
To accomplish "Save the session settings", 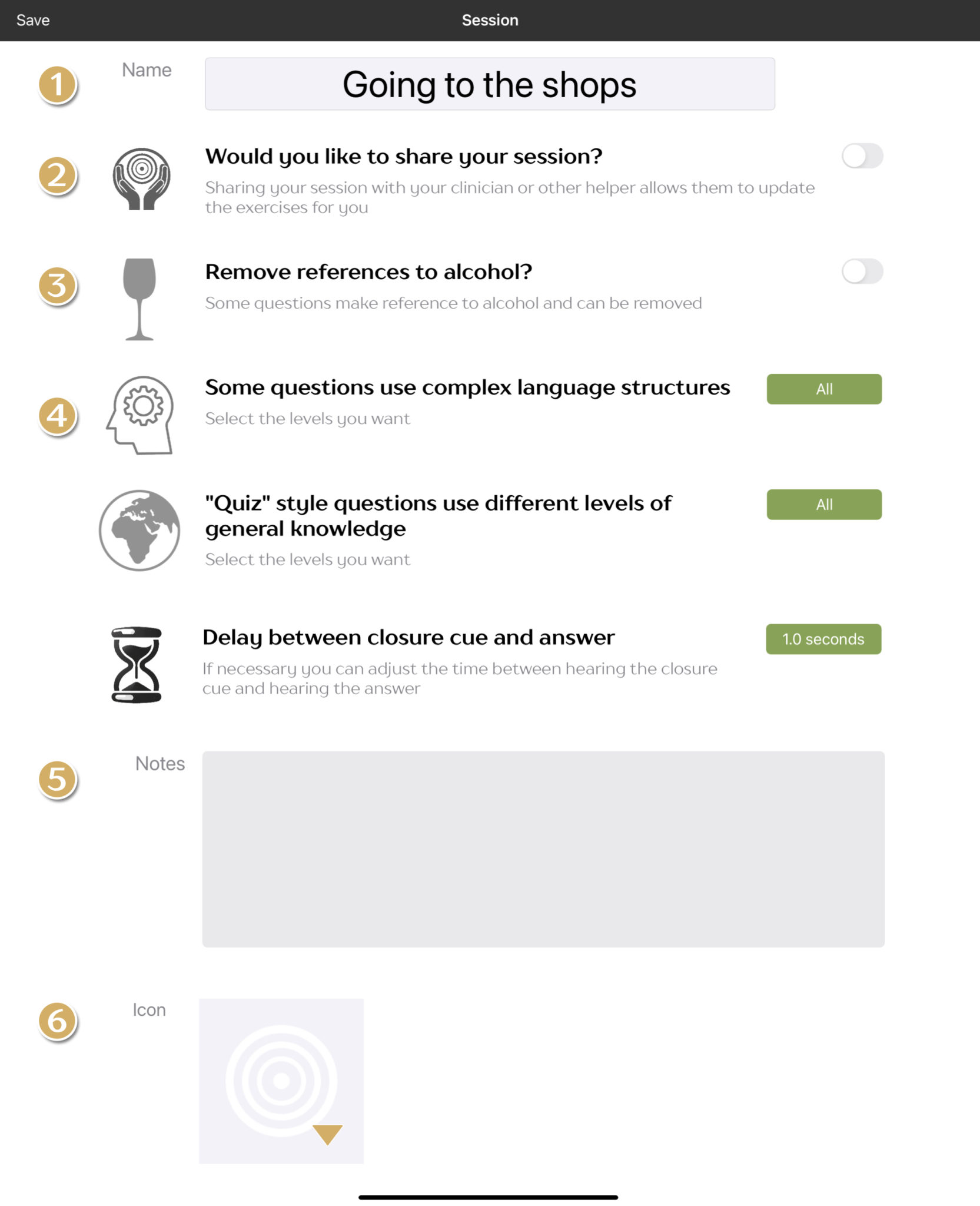I will click(33, 20).
